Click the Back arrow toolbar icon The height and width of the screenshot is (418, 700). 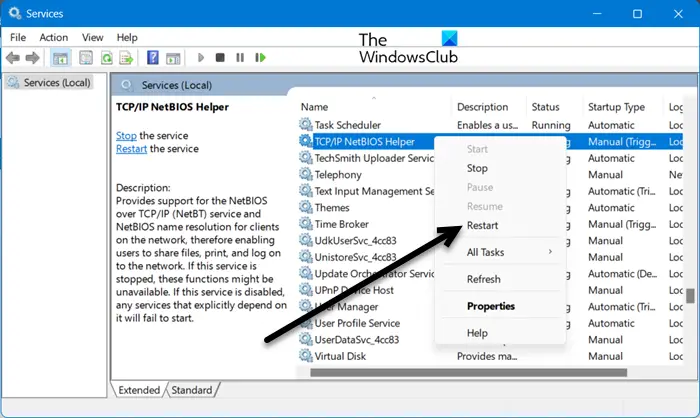pos(13,58)
